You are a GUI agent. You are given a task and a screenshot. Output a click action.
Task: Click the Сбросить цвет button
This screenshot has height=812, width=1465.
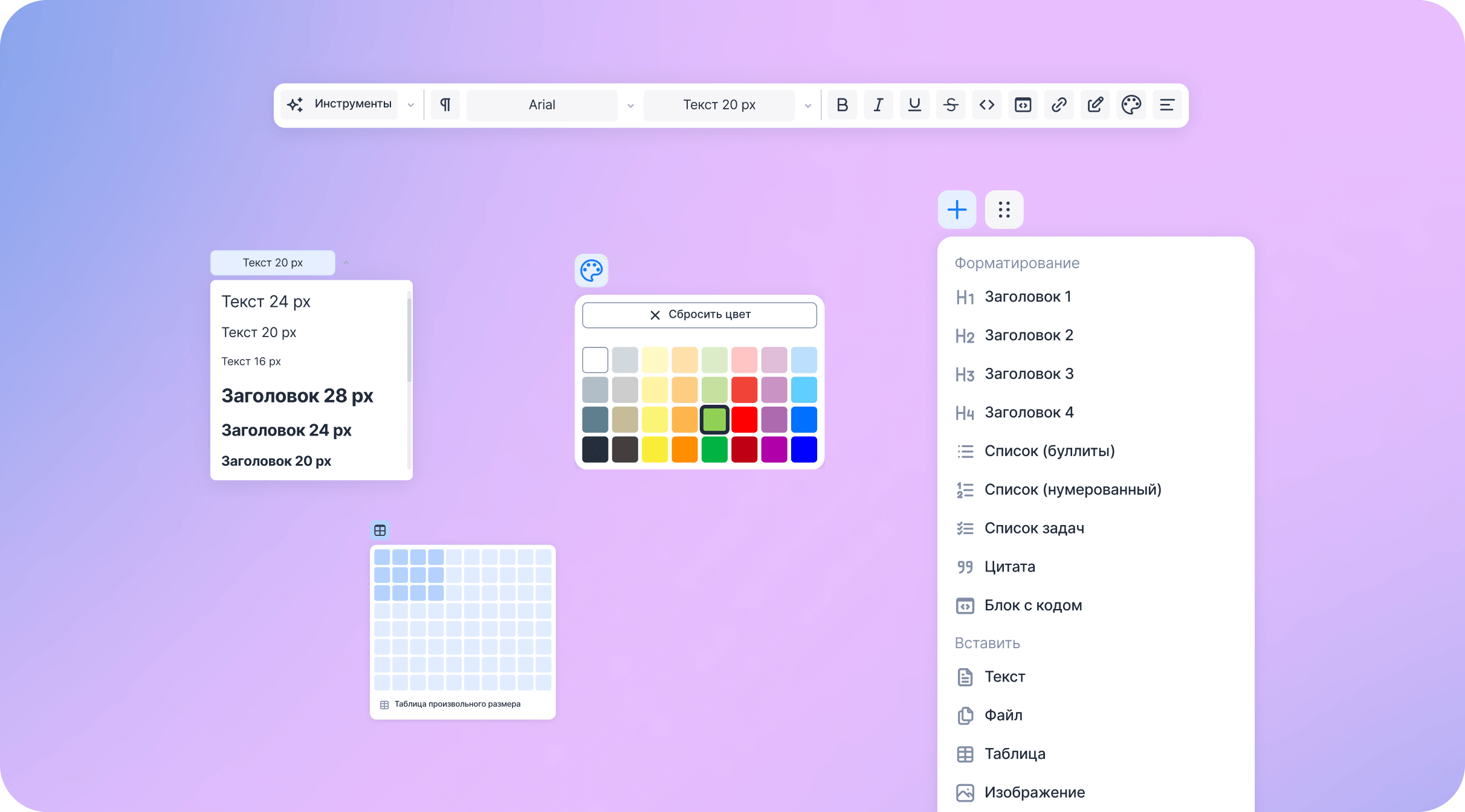(x=699, y=315)
